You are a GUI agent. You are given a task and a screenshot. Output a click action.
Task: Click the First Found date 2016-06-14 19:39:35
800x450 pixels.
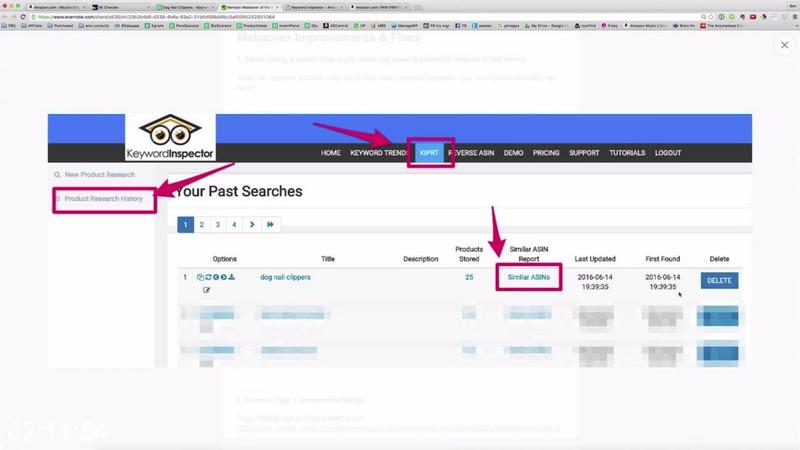[662, 282]
